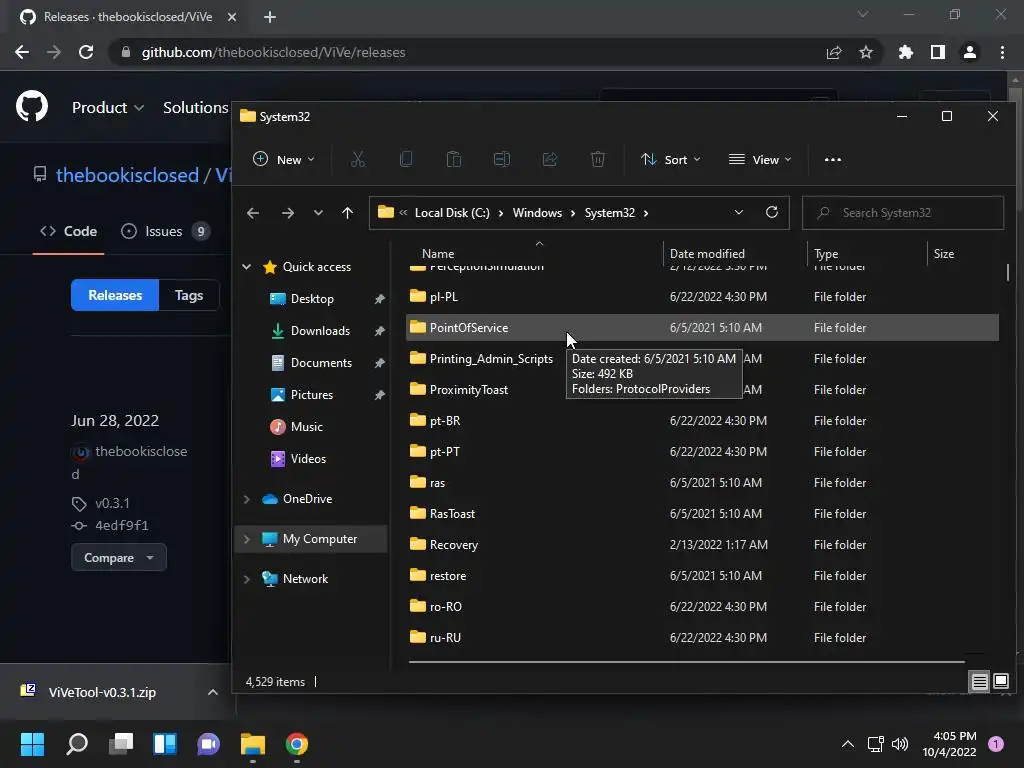The width and height of the screenshot is (1024, 768).
Task: Open the Sort dropdown
Action: 671,159
